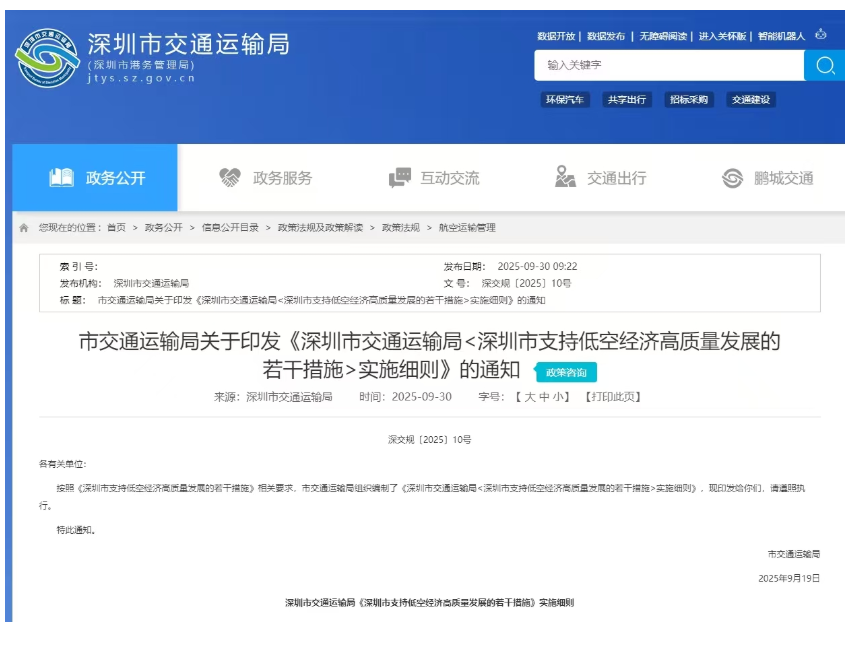Click the 政策咨询 tag button
851x650 pixels.
point(567,373)
